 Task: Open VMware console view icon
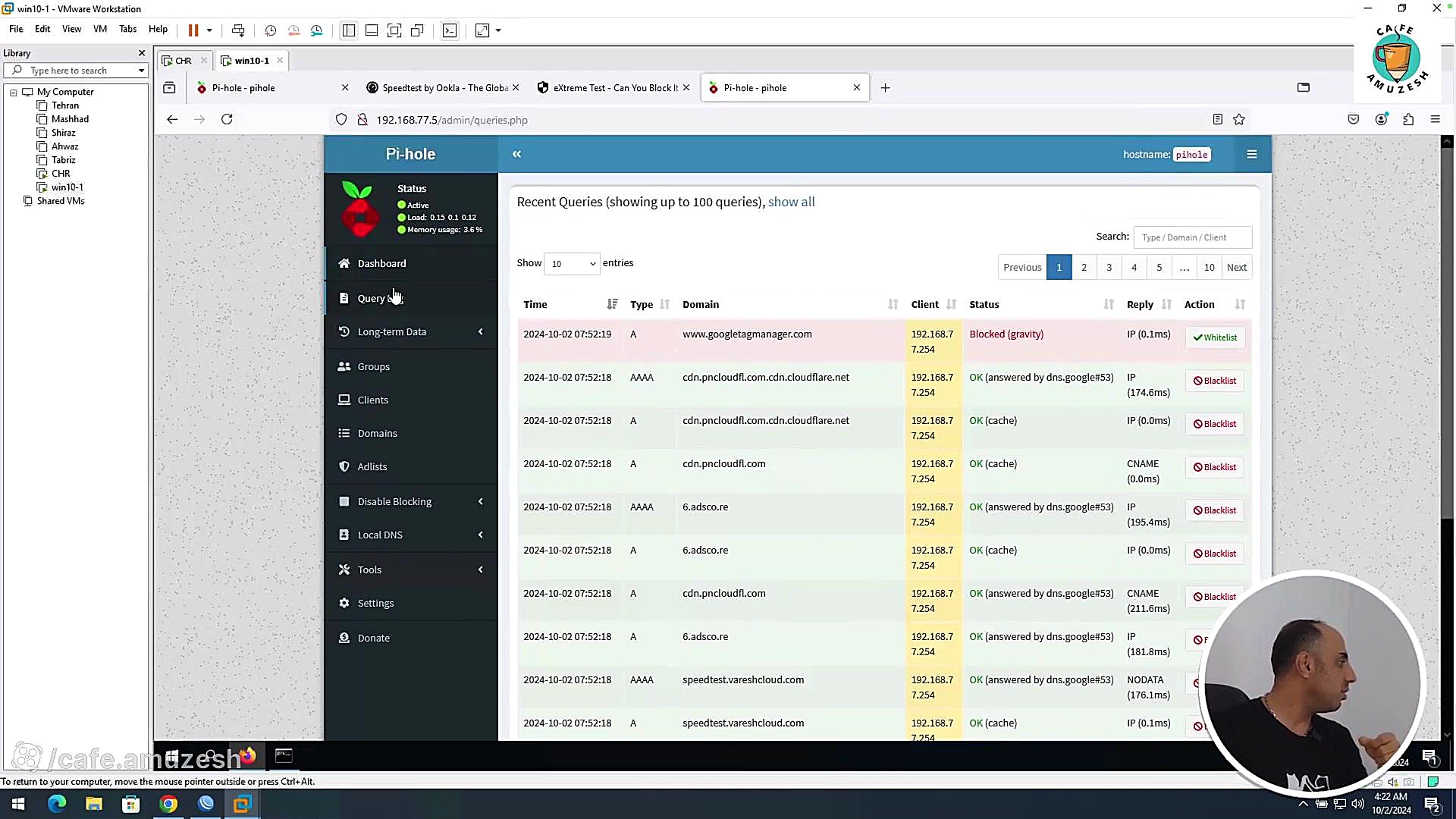coord(450,30)
